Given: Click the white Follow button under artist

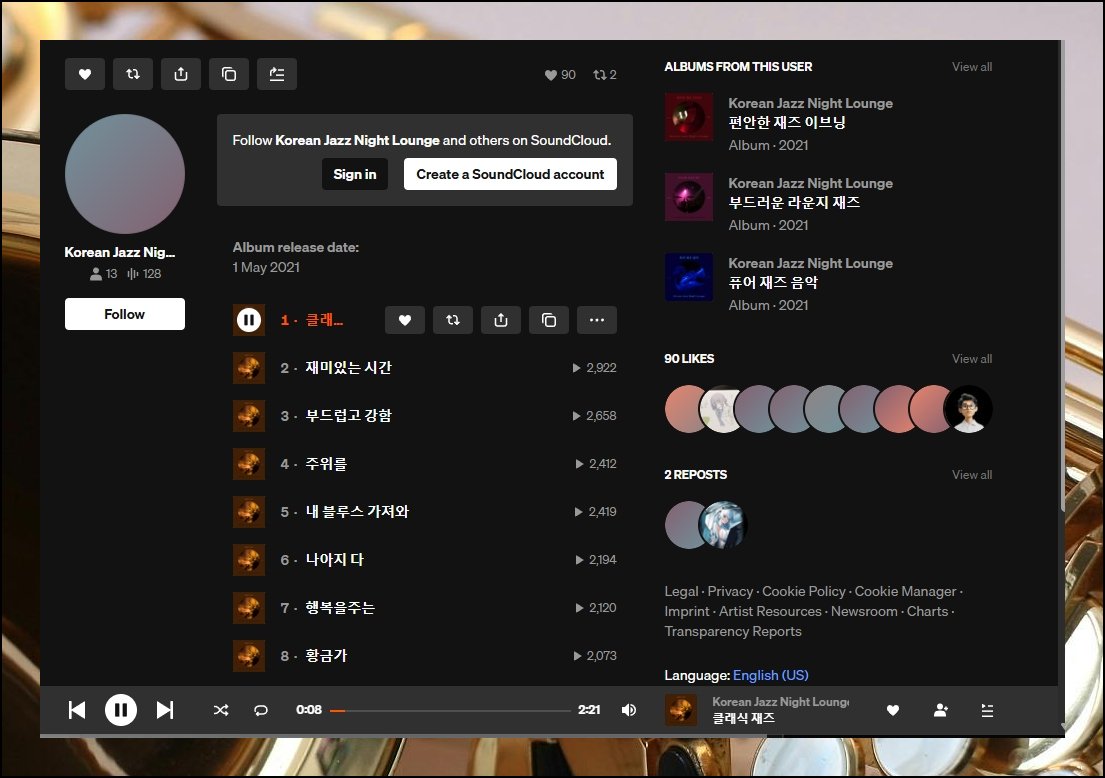Looking at the screenshot, I should (x=125, y=314).
